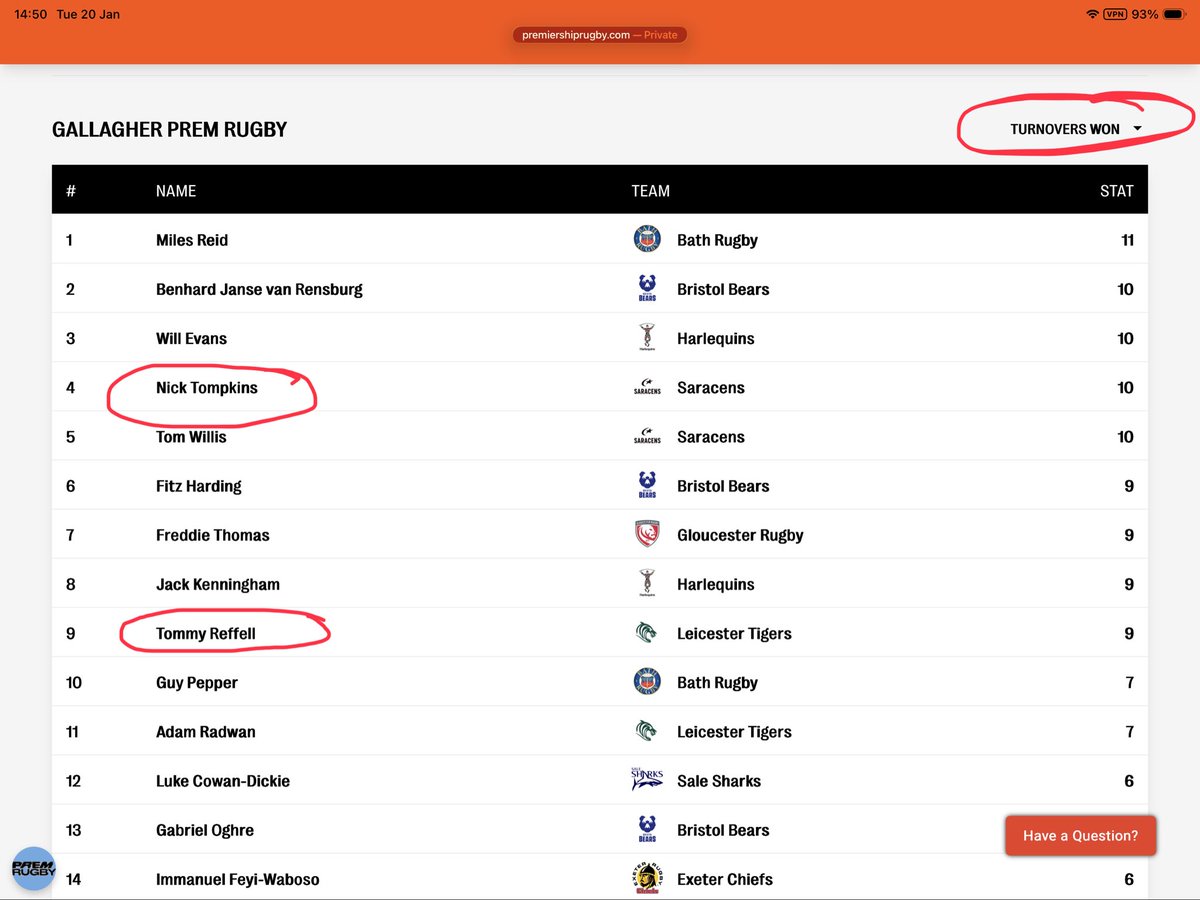The image size is (1200, 900).
Task: Select player name Freddie Thomas
Action: [x=213, y=535]
